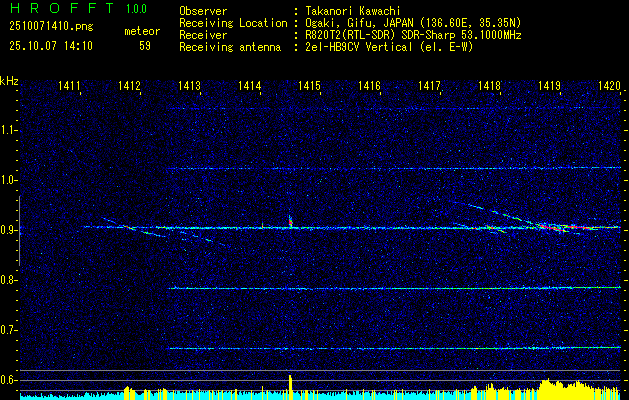Click the 0.8 kHz frequency label
Image resolution: width=629 pixels, height=400 pixels.
(8, 280)
